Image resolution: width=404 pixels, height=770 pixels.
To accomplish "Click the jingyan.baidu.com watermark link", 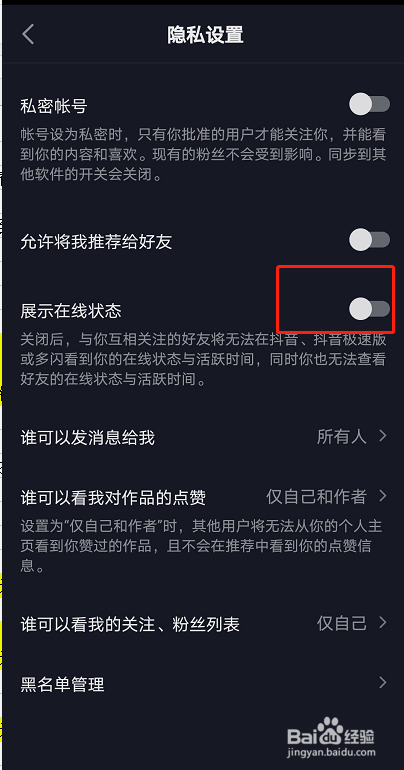I will click(331, 752).
